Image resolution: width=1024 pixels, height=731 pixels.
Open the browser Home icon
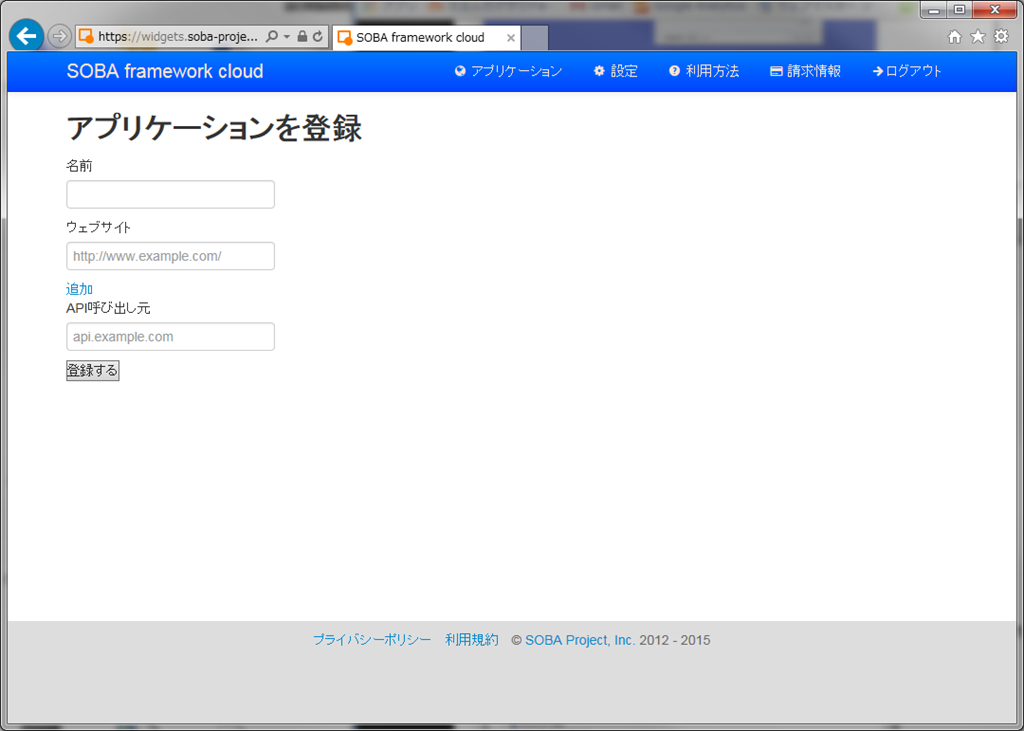coord(955,37)
